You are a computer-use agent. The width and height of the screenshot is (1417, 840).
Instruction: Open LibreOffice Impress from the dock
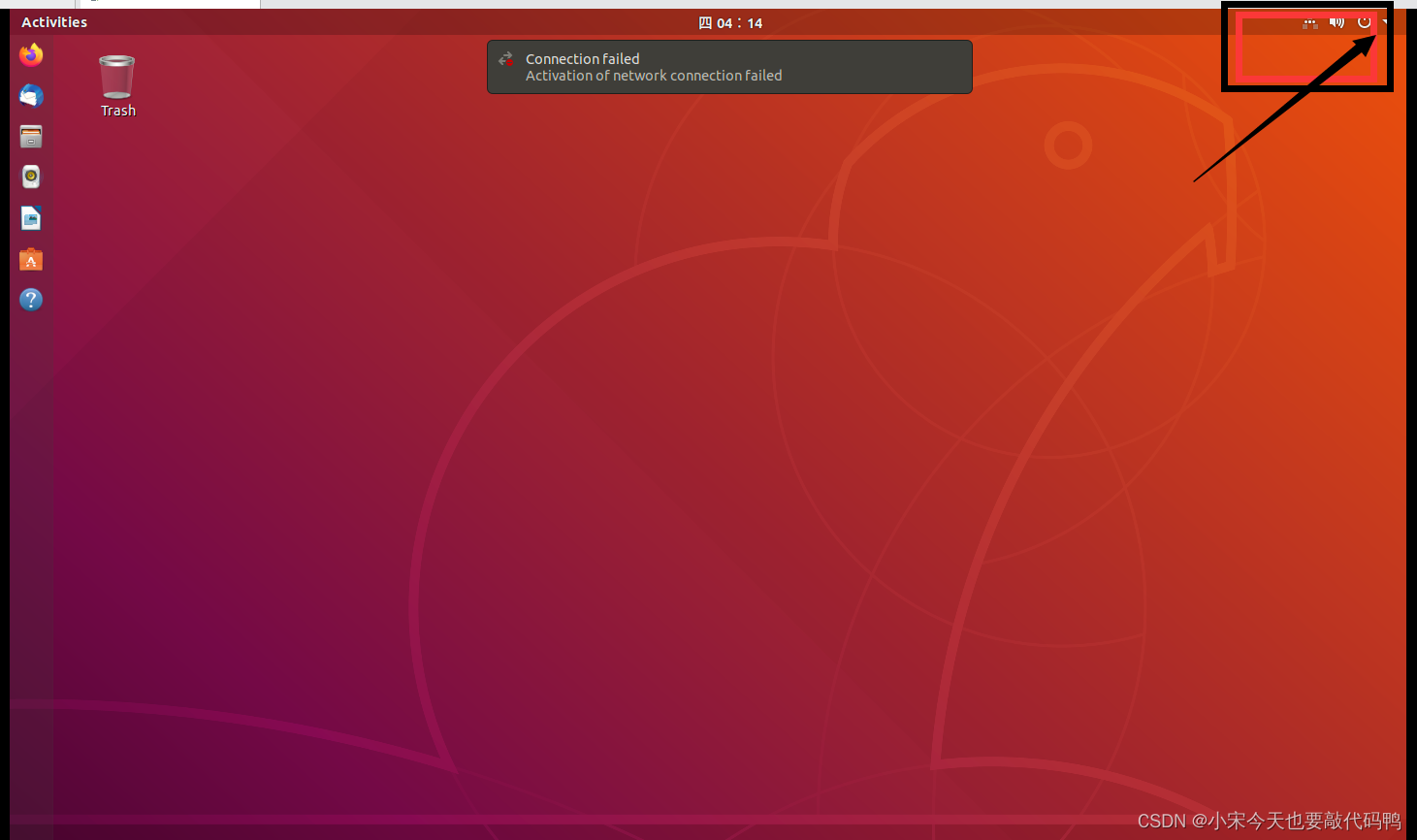click(30, 217)
